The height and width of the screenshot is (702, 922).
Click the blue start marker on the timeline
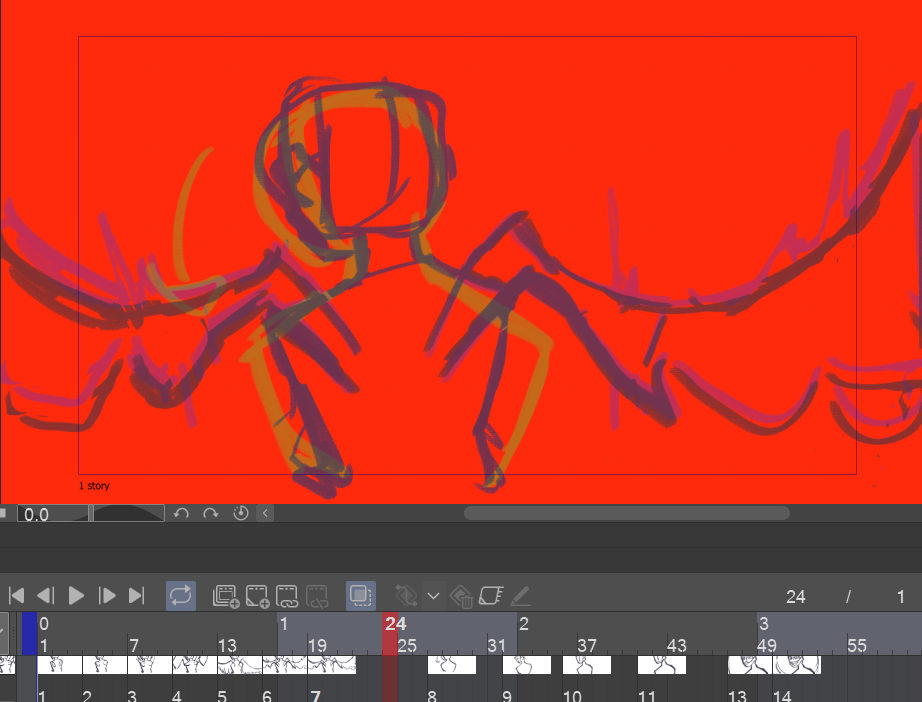29,633
